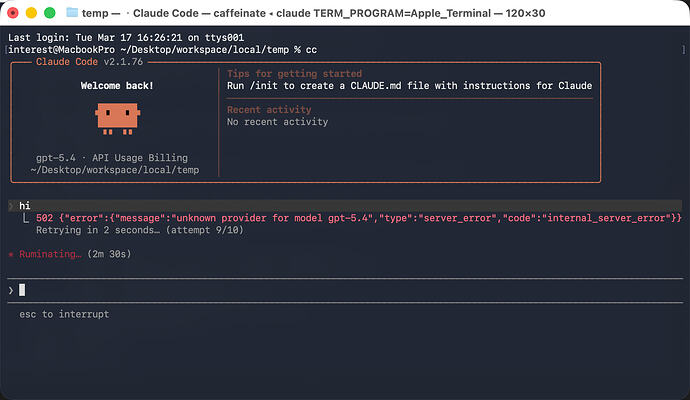
Task: Click the 'Last login: Tue Mar 17' line
Action: pos(126,38)
